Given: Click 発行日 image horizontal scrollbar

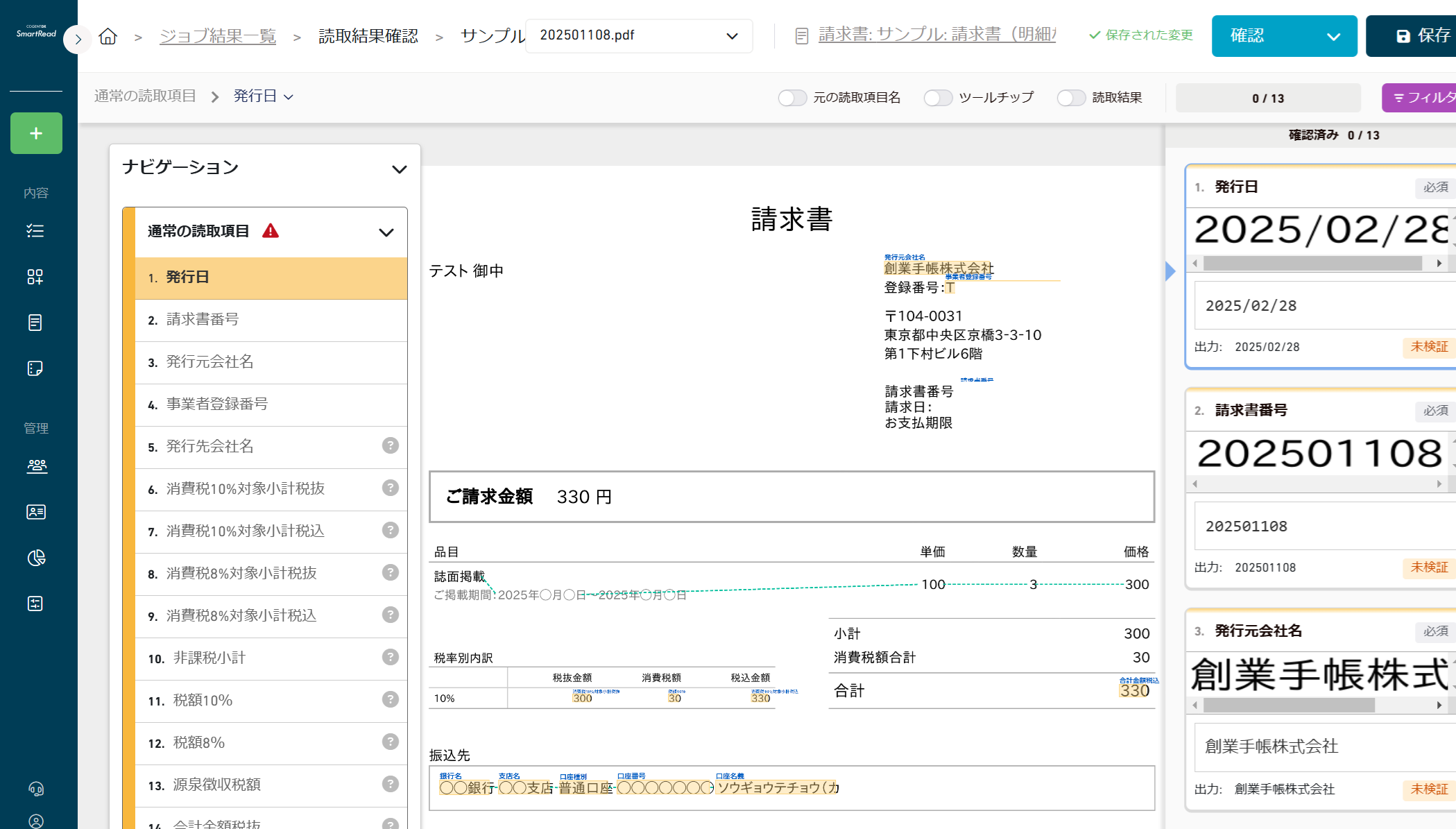Looking at the screenshot, I should point(1312,264).
